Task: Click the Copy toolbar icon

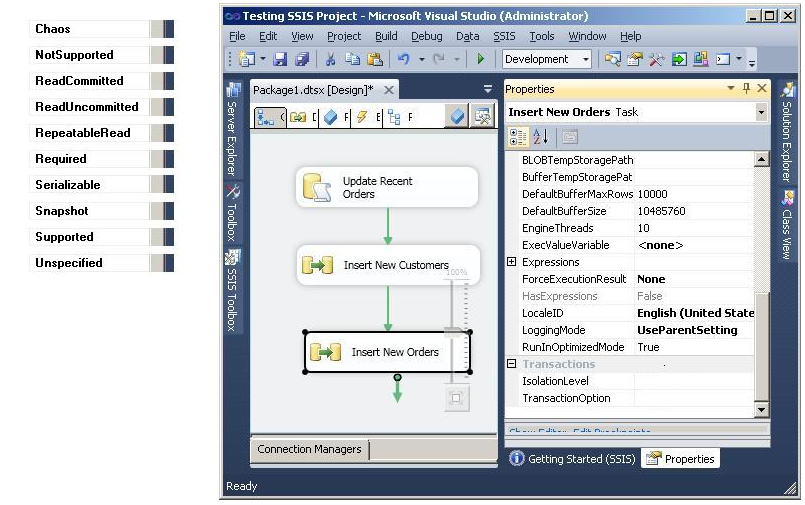Action: pos(352,60)
